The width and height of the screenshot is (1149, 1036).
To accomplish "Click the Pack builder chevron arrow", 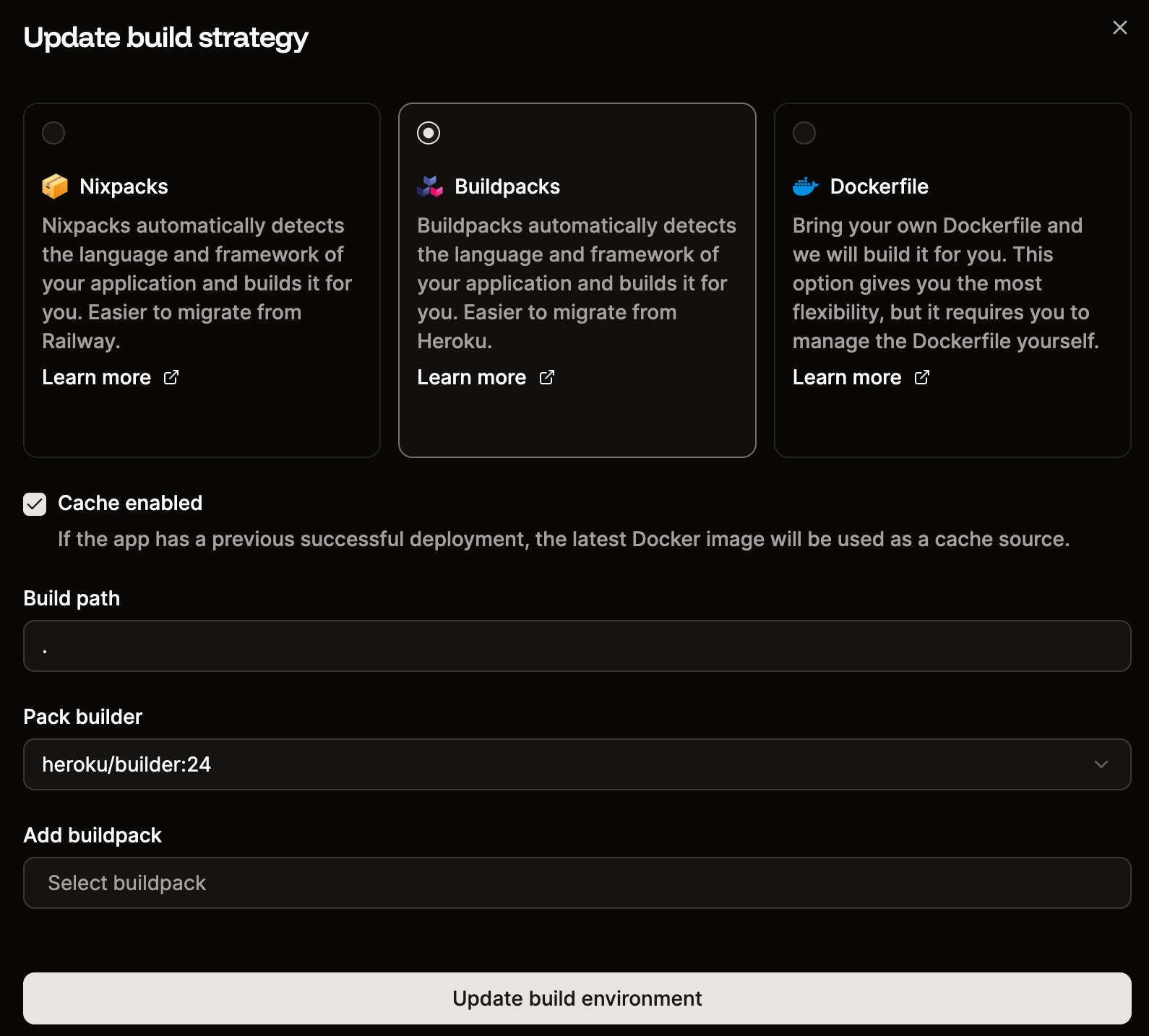I will click(x=1101, y=764).
